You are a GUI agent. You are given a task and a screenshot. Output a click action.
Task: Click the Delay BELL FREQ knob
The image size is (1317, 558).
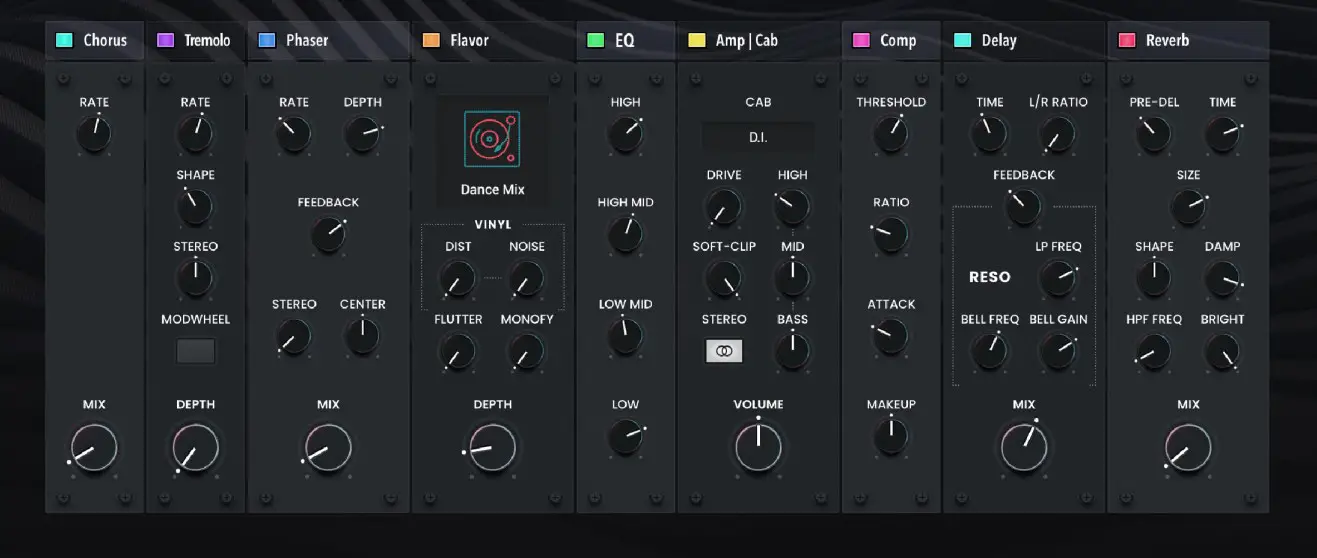coord(990,352)
